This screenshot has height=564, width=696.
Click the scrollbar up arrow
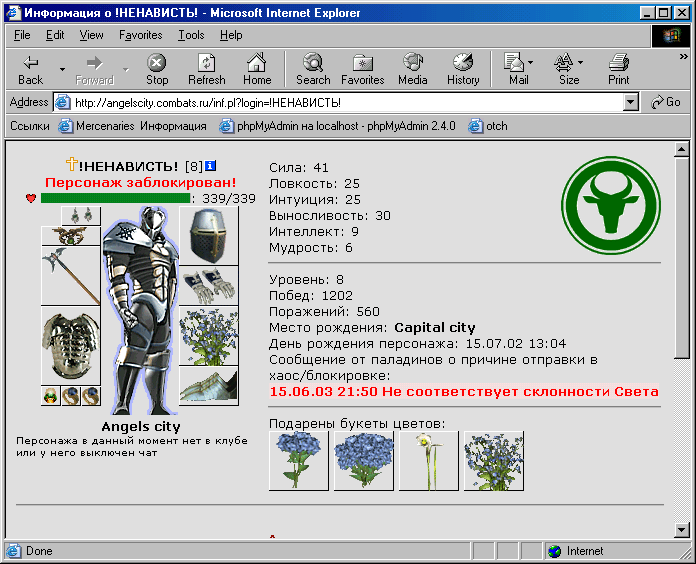(x=681, y=150)
